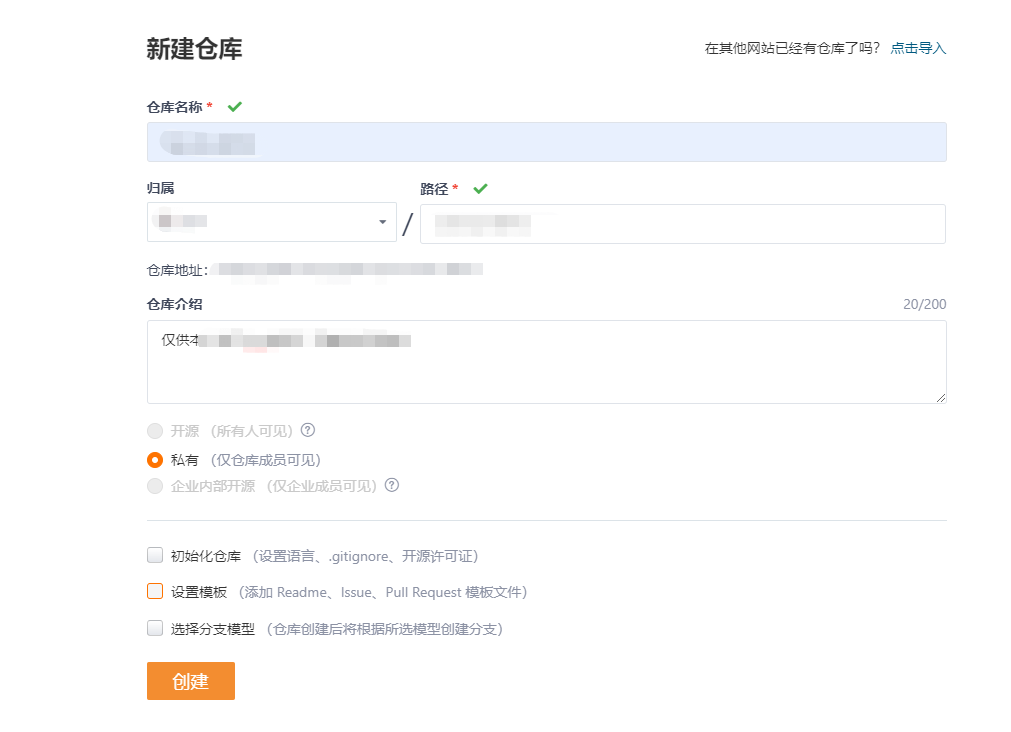Focus the 仓库名称 input field
Image resolution: width=1011 pixels, height=732 pixels.
pos(546,142)
